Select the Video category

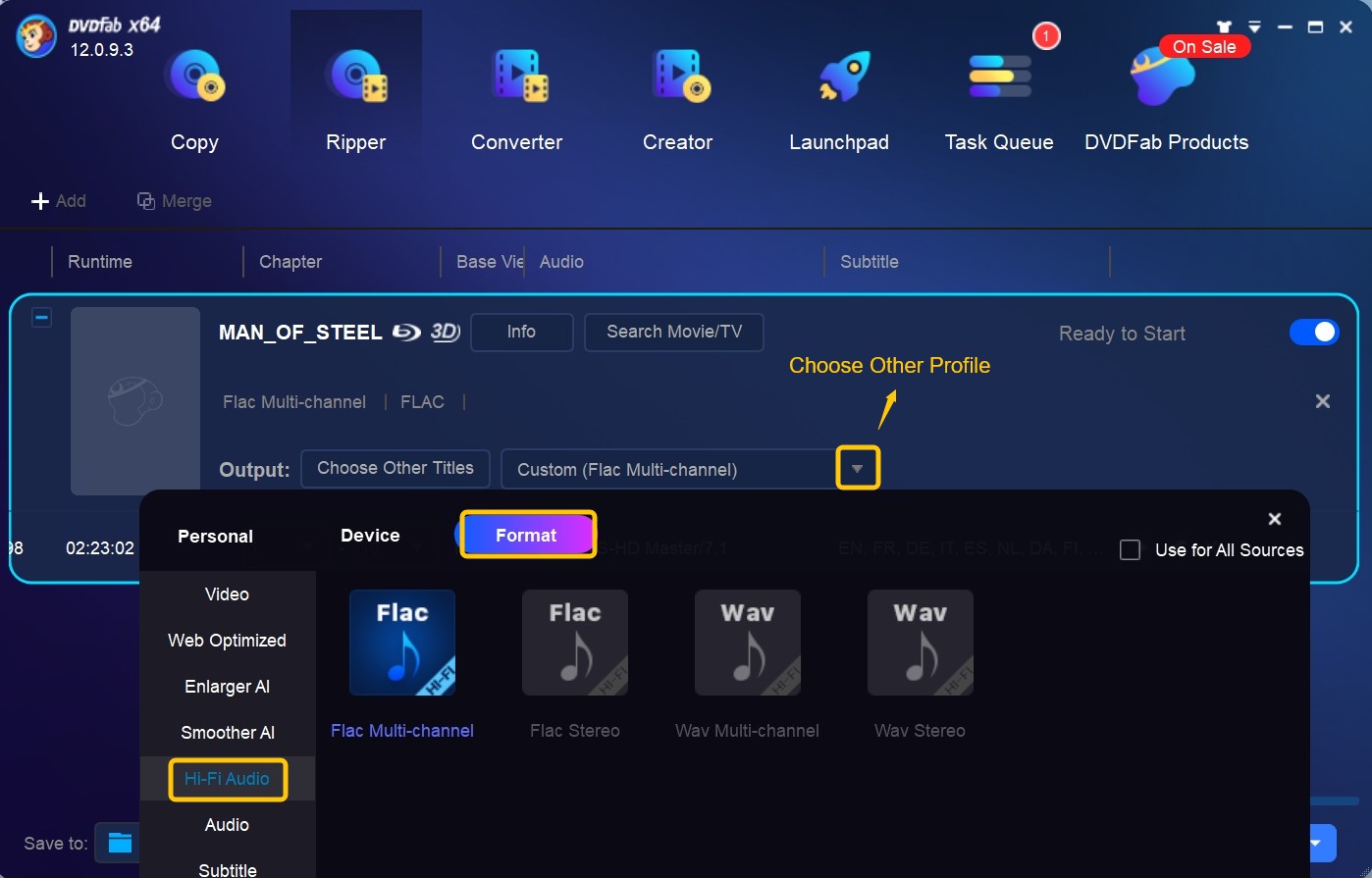(227, 594)
